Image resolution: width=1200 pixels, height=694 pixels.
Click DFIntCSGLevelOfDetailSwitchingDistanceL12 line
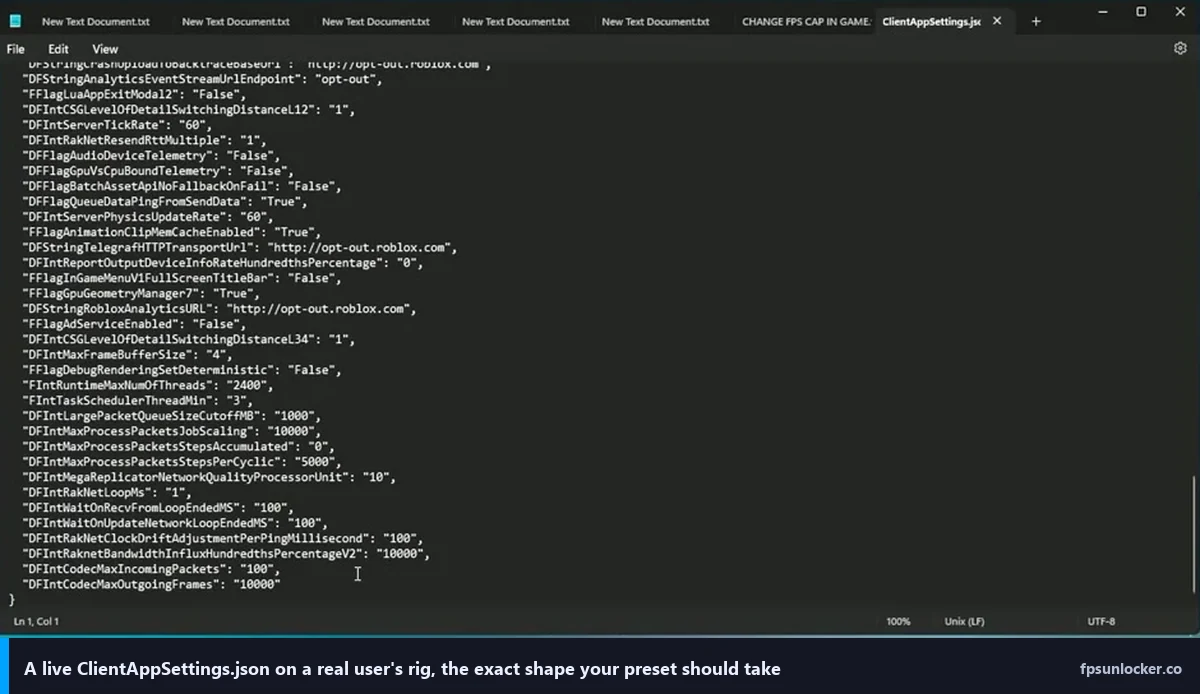[x=188, y=110]
